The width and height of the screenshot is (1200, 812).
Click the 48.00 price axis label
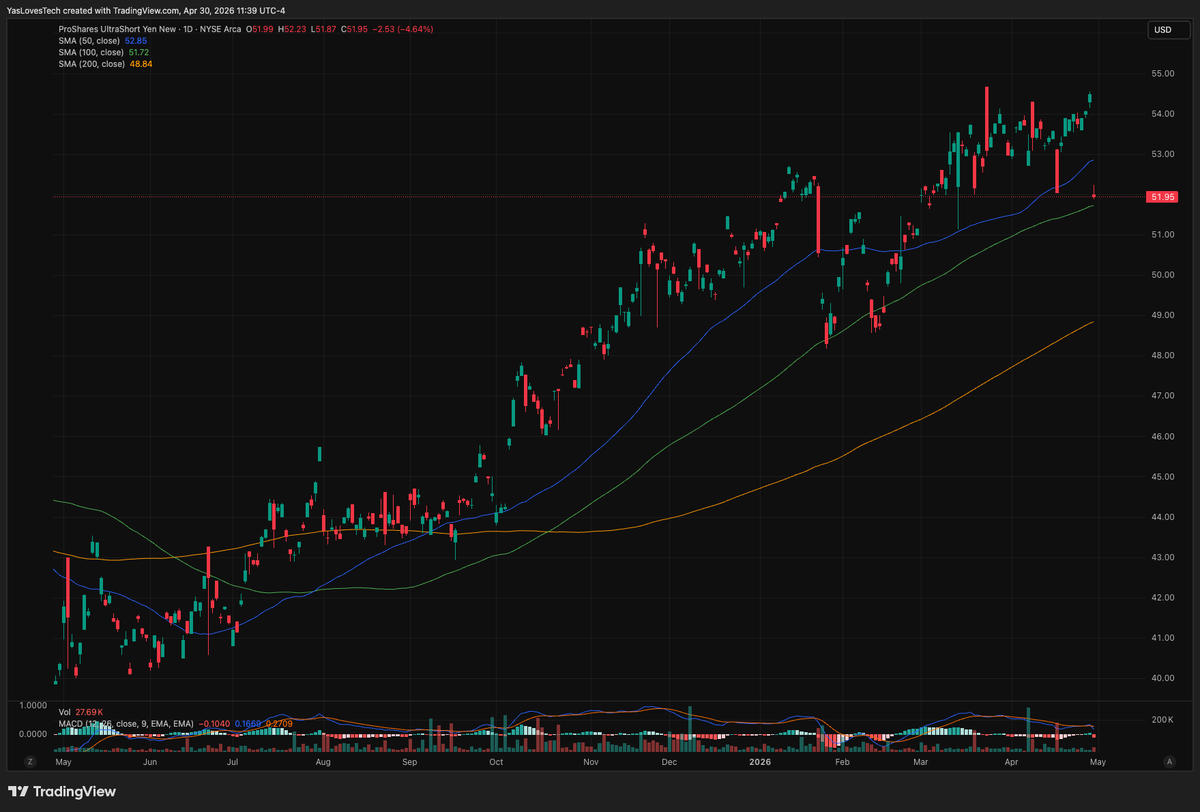coord(1162,356)
